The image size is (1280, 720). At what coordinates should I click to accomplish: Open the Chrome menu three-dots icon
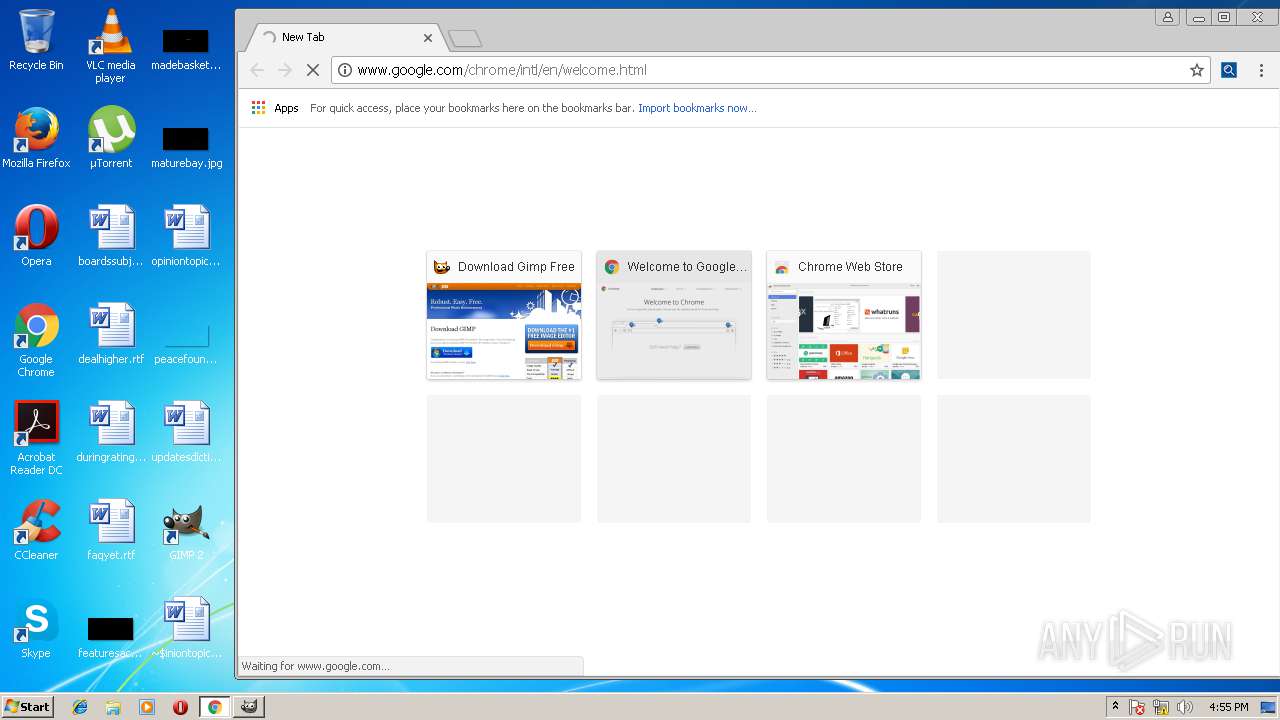1261,70
